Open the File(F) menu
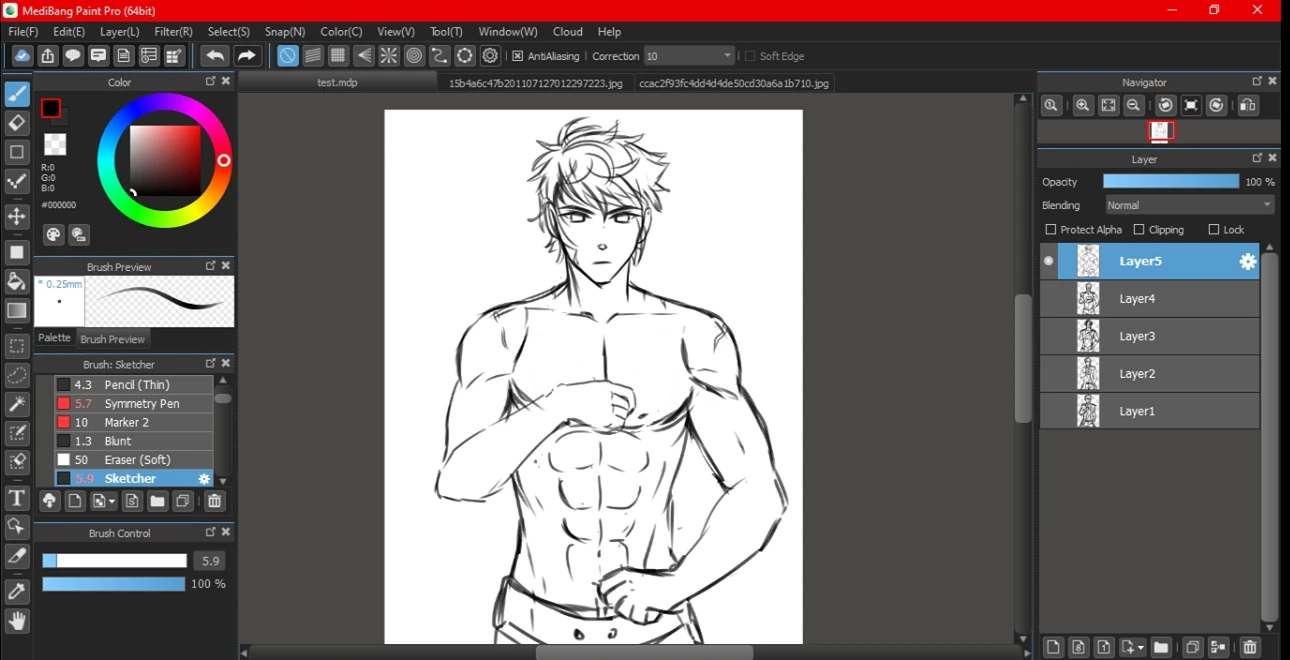The height and width of the screenshot is (660, 1290). click(x=23, y=31)
